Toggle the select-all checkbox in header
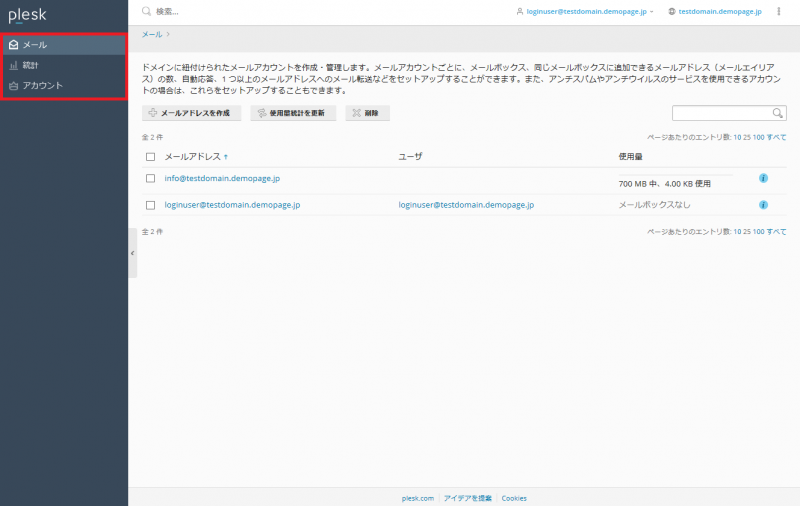The height and width of the screenshot is (506, 800). click(x=150, y=156)
